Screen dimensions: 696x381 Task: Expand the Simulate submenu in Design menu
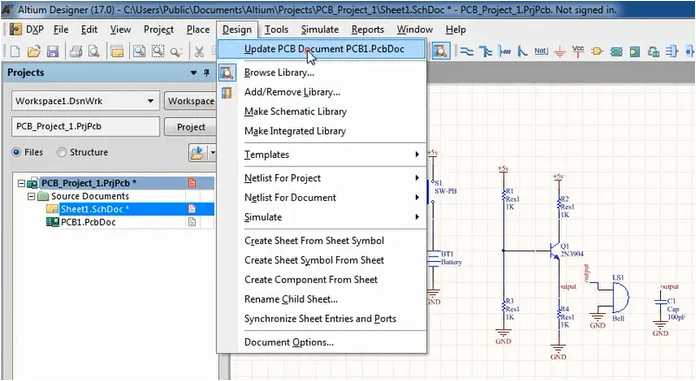click(x=417, y=217)
